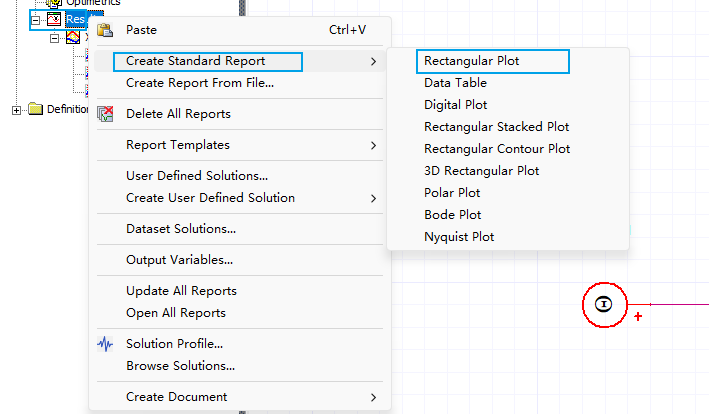Click the Results plot icon in tree
The width and height of the screenshot is (709, 414).
54,19
